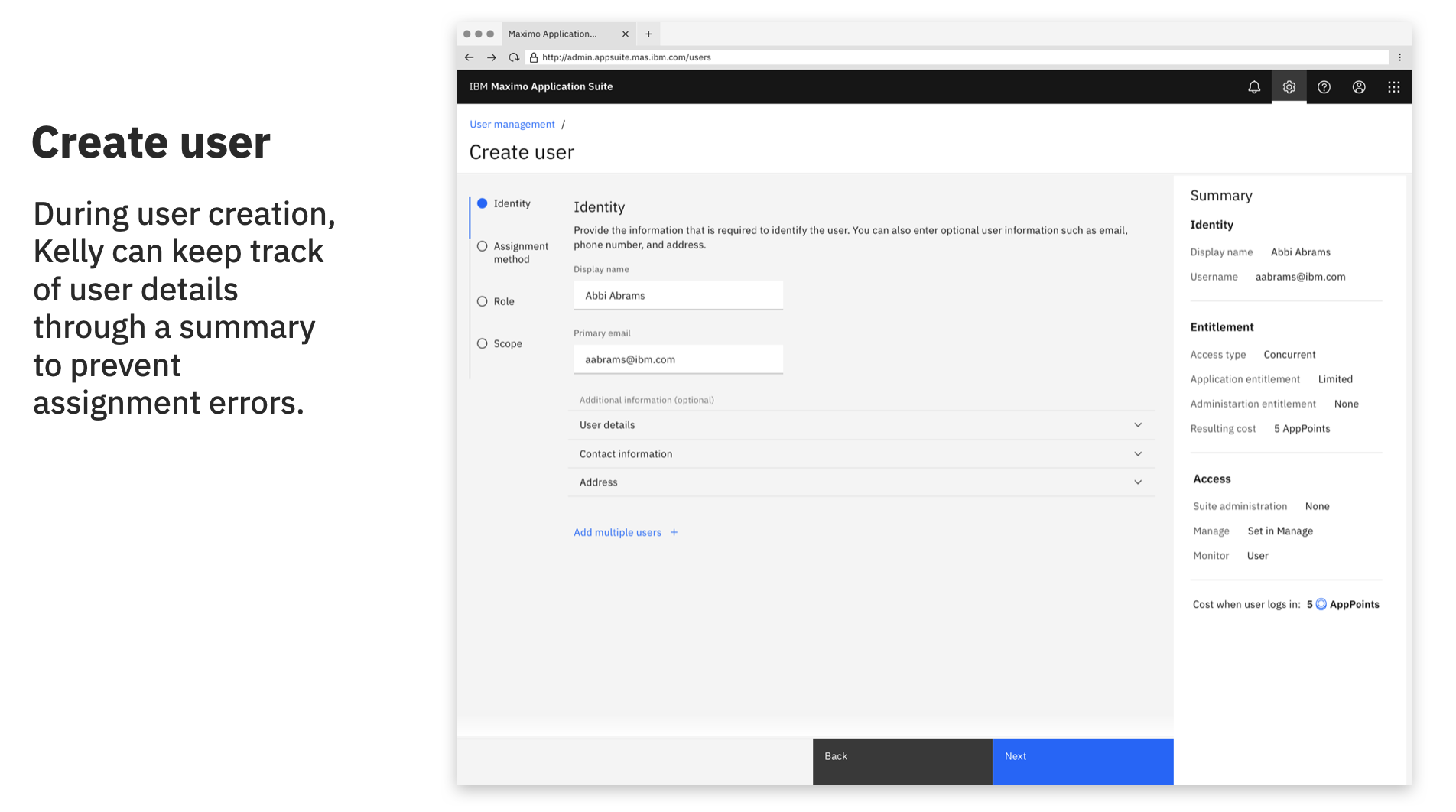Click the plus icon beside Add multiple users
The width and height of the screenshot is (1456, 812).
pyautogui.click(x=674, y=532)
